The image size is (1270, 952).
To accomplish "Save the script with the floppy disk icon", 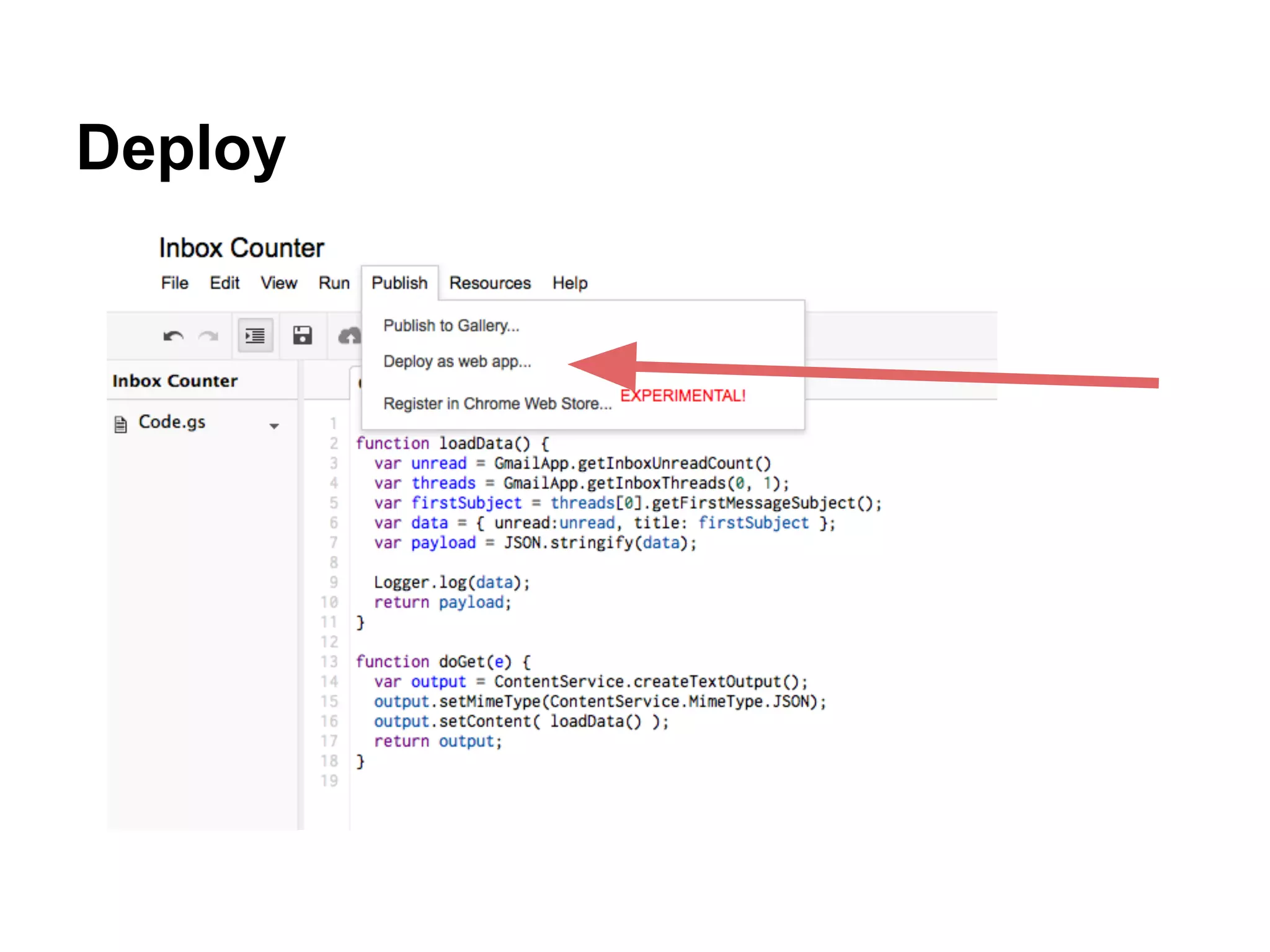I will click(302, 336).
